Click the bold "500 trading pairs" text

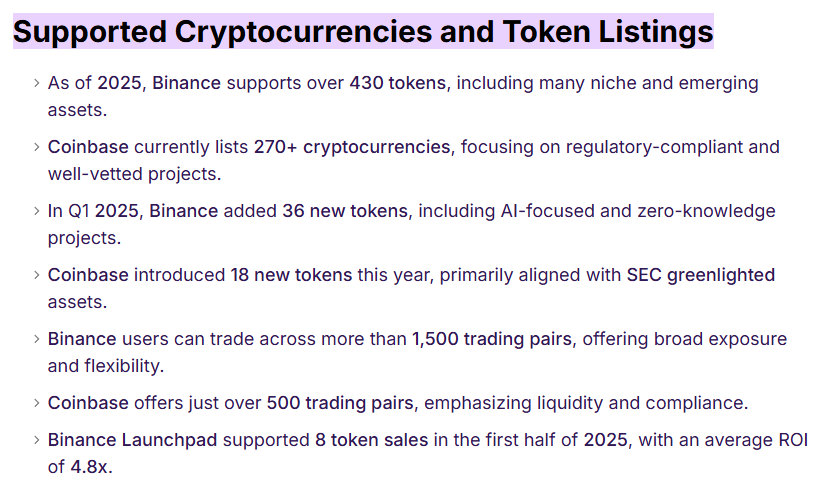(x=340, y=403)
